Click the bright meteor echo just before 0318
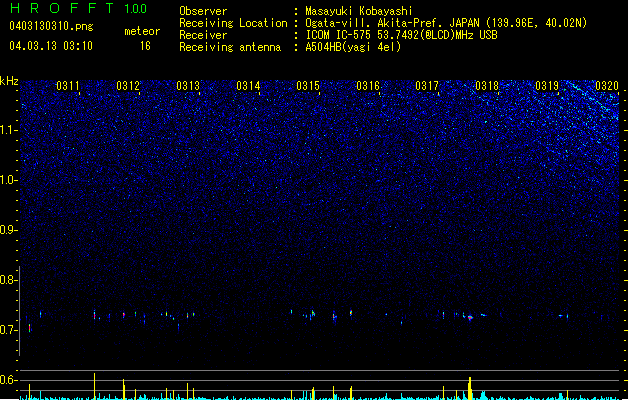 (x=470, y=317)
